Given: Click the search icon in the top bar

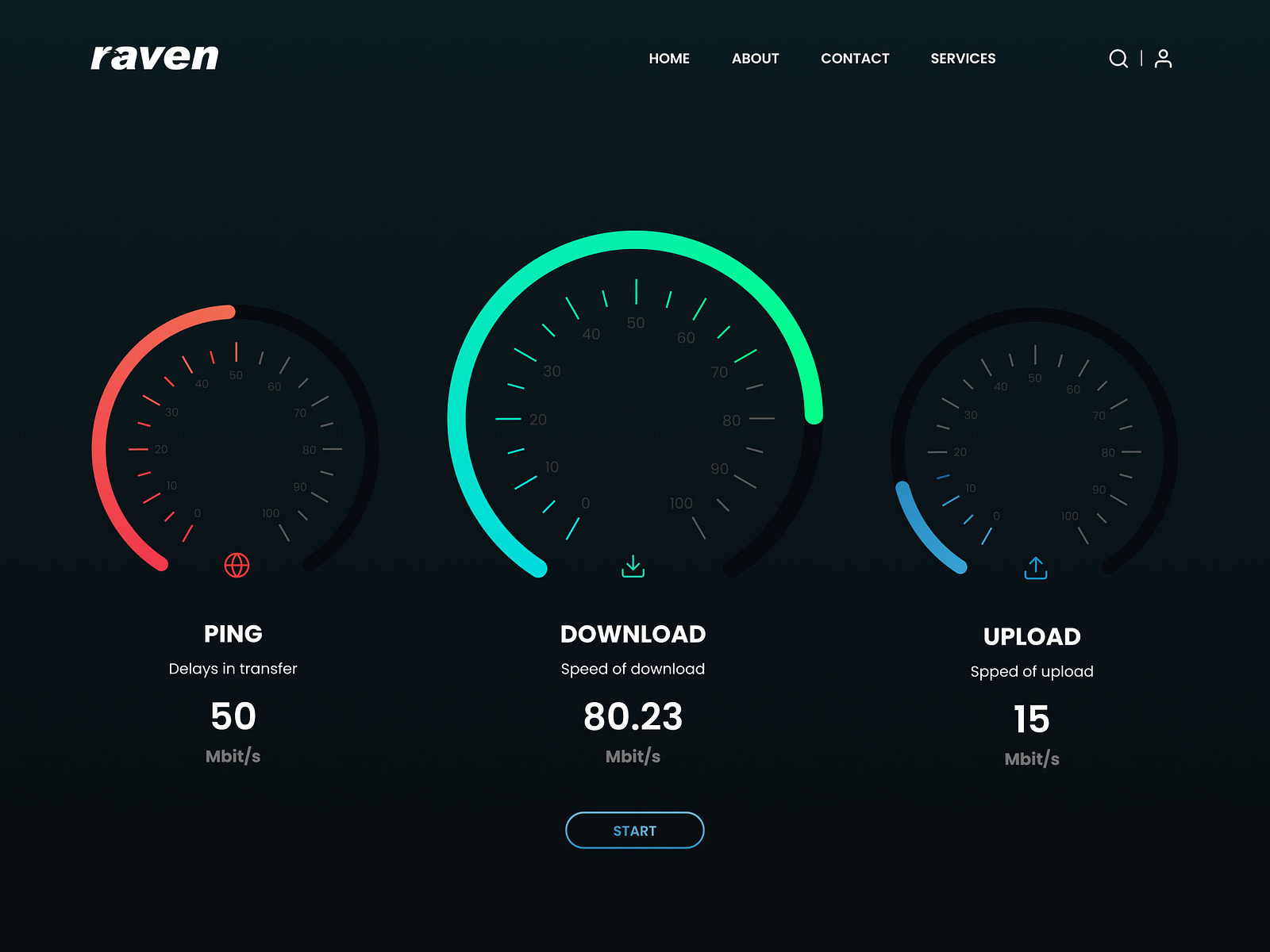Looking at the screenshot, I should click(1118, 58).
